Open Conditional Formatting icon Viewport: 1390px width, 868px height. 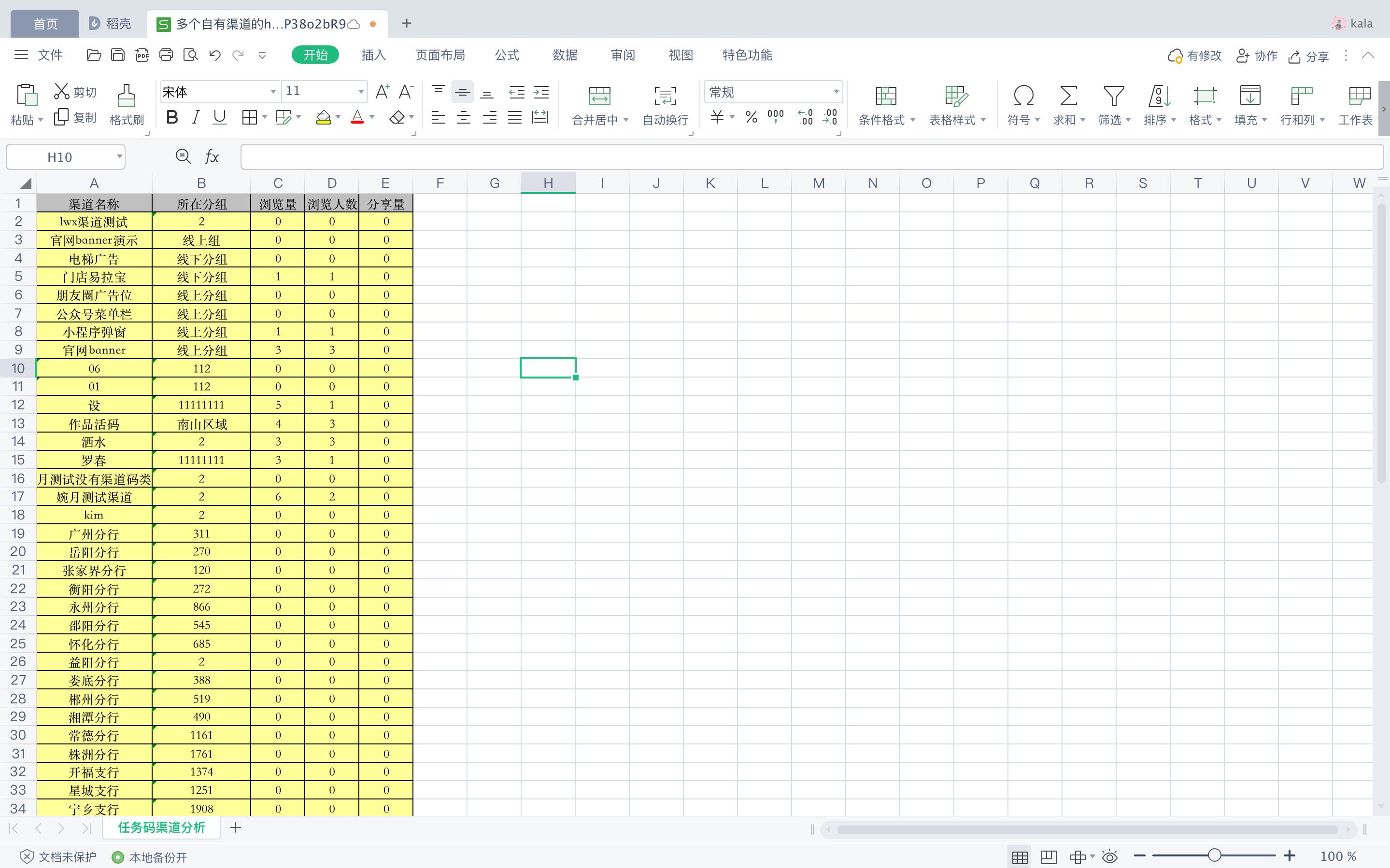(x=886, y=95)
